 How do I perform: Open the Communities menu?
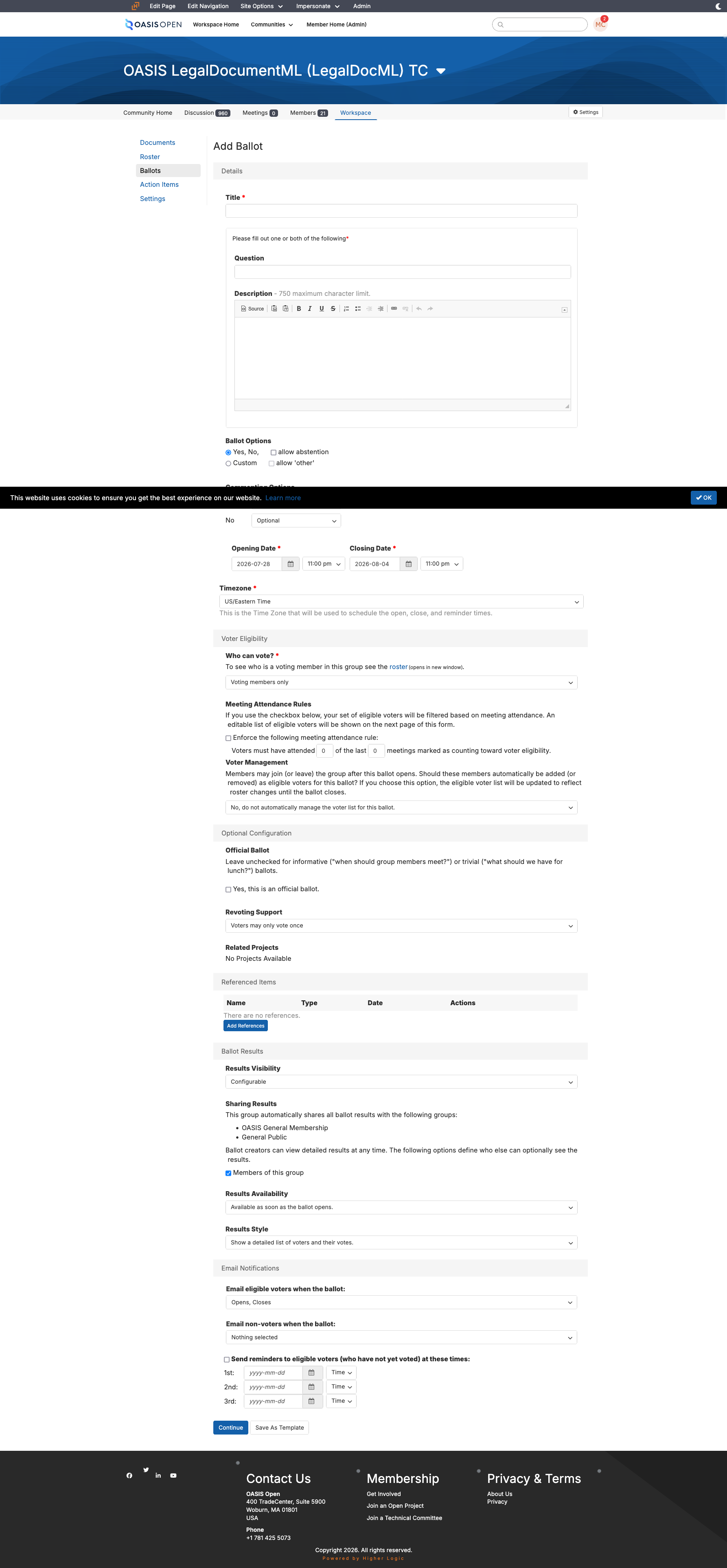coord(272,25)
